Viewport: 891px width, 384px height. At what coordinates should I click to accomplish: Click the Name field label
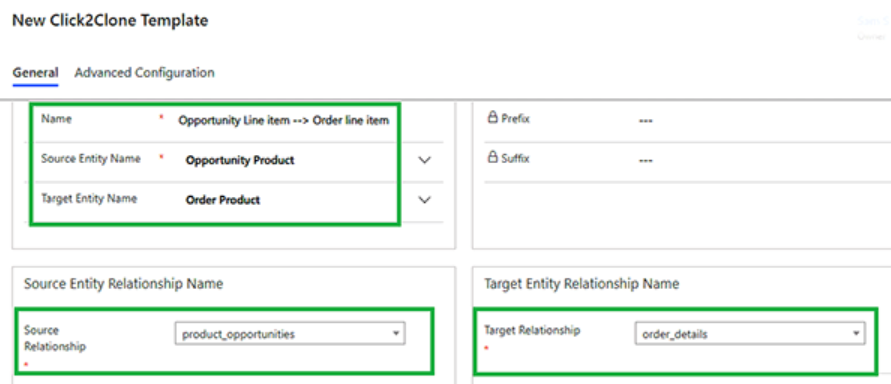pyautogui.click(x=56, y=119)
